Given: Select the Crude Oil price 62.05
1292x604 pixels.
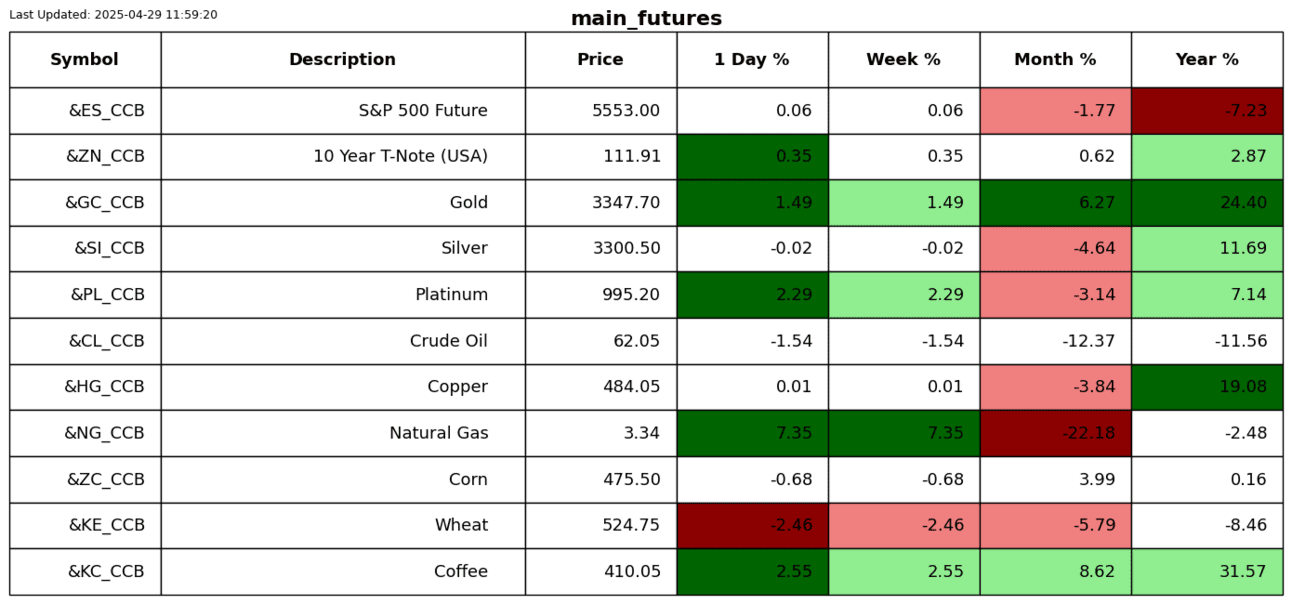Looking at the screenshot, I should [x=637, y=341].
